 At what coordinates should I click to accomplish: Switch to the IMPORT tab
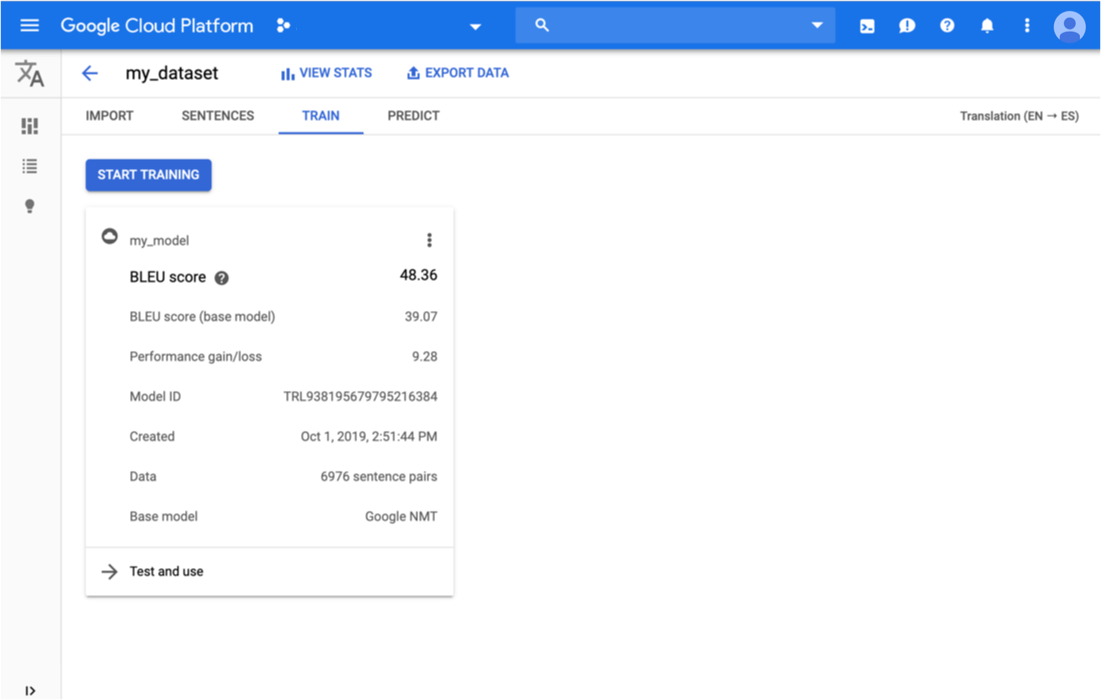[x=109, y=116]
